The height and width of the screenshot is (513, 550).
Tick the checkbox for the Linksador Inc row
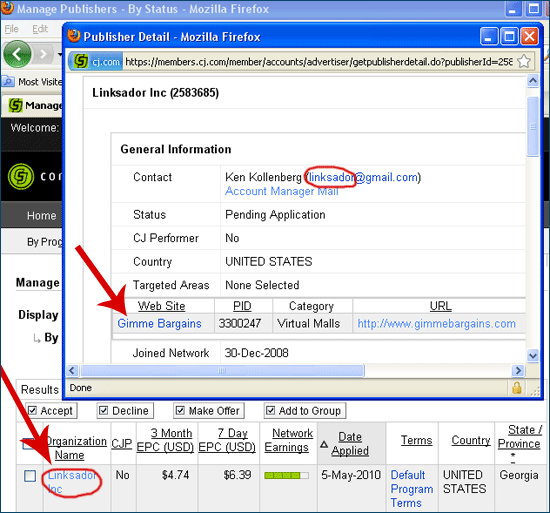[30, 476]
